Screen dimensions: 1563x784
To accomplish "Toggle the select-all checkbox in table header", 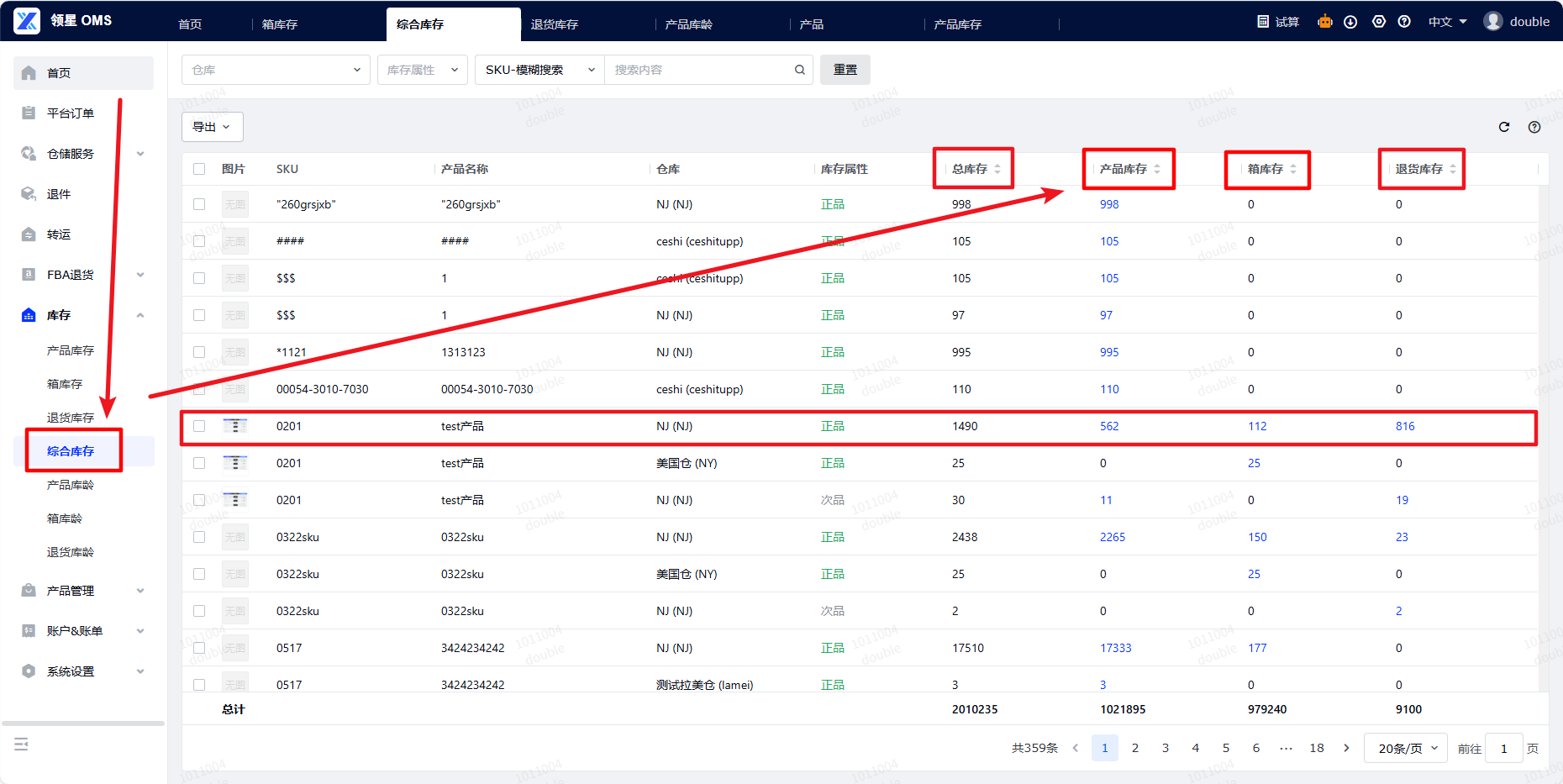I will (x=199, y=169).
